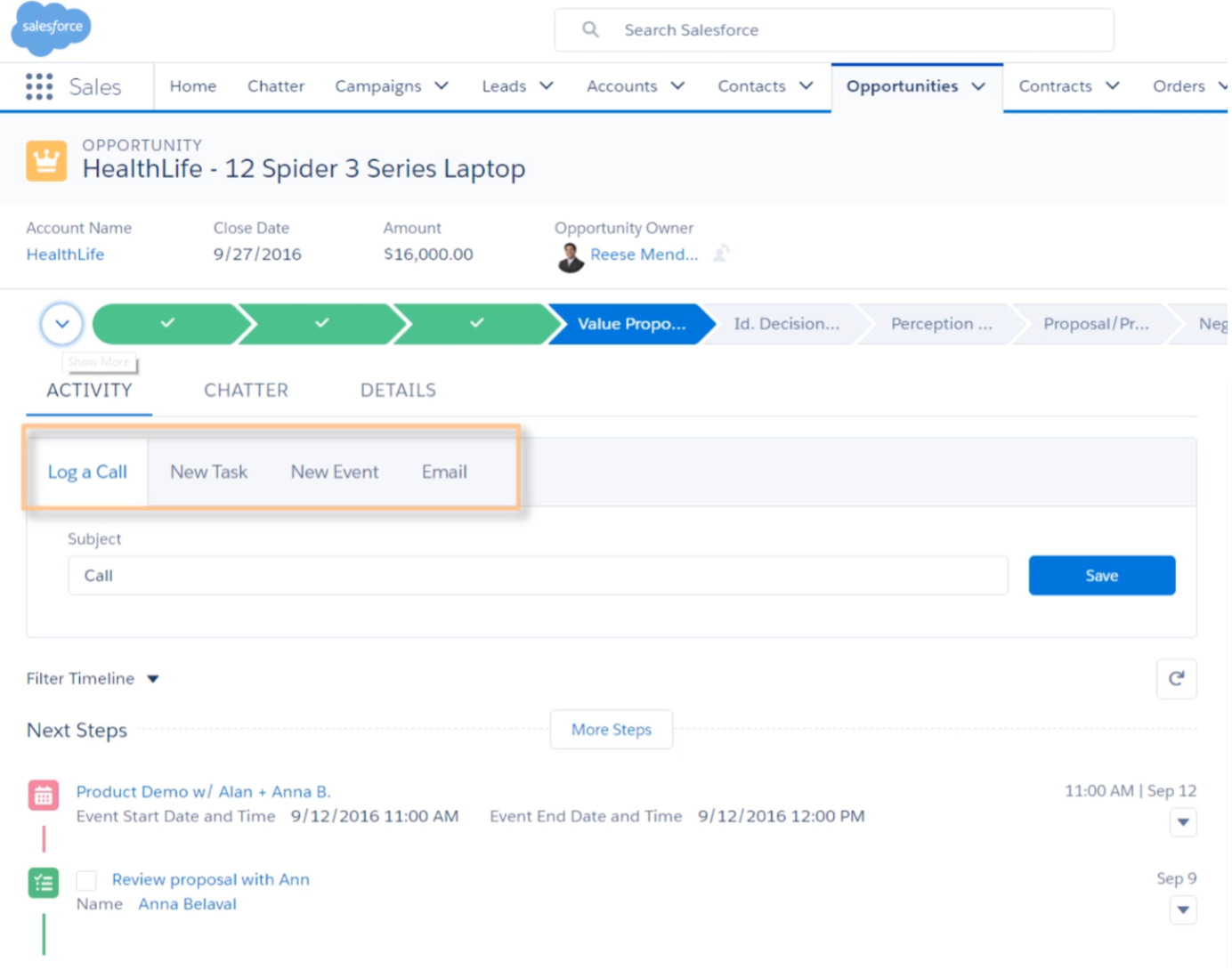Image resolution: width=1232 pixels, height=970 pixels.
Task: Click the opportunity crown icon
Action: (46, 161)
